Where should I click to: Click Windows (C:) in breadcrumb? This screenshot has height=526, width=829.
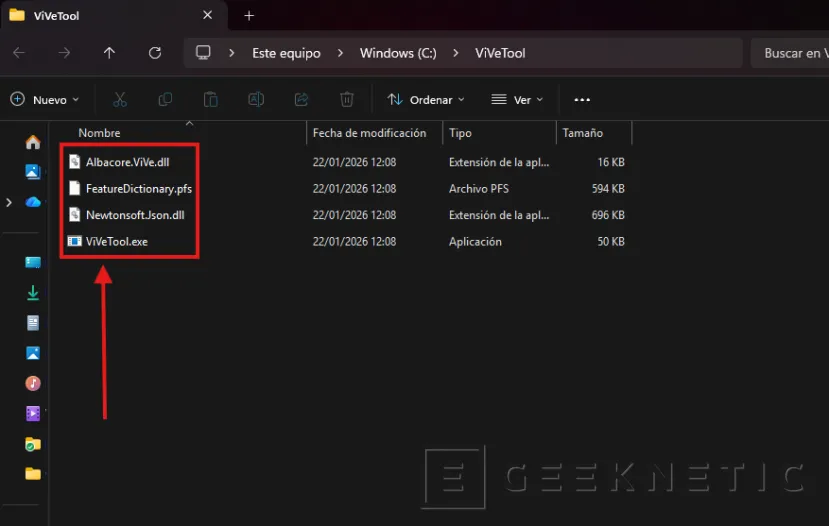[398, 53]
